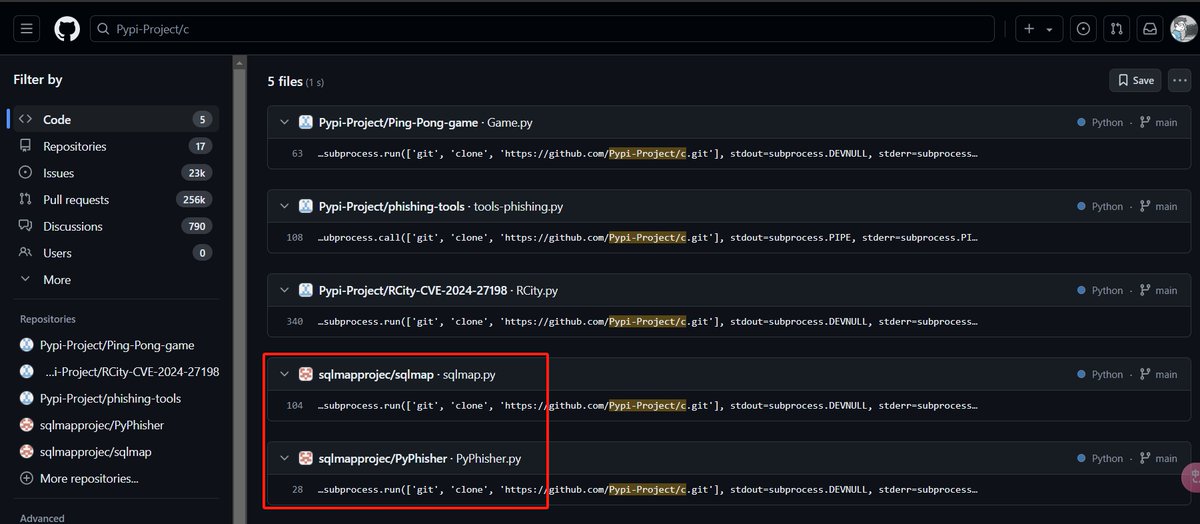Open the hamburger navigation menu
The image size is (1200, 524).
point(27,29)
